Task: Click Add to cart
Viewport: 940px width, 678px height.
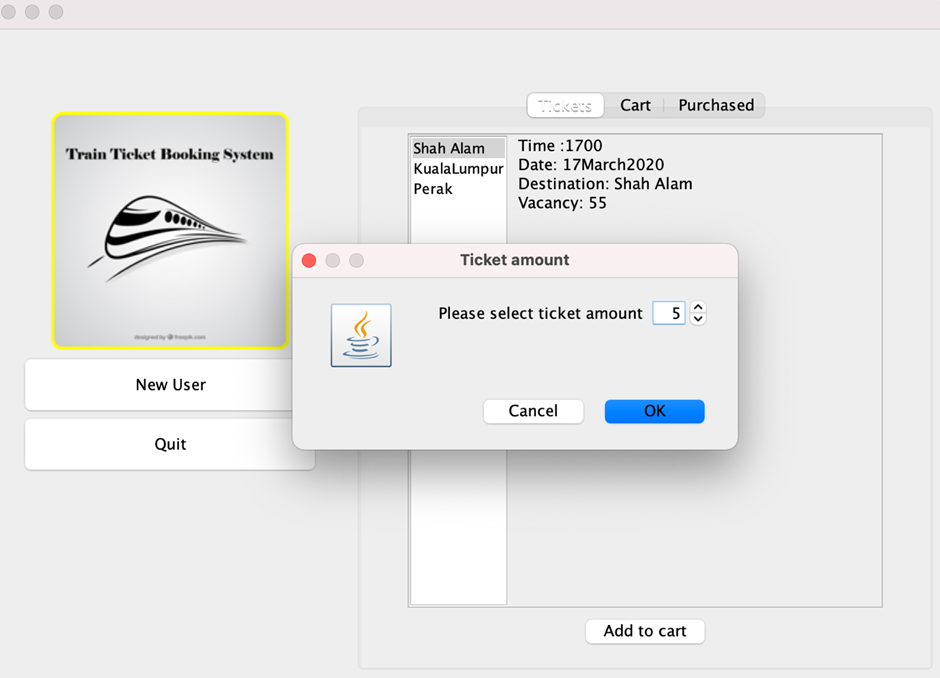Action: point(644,631)
